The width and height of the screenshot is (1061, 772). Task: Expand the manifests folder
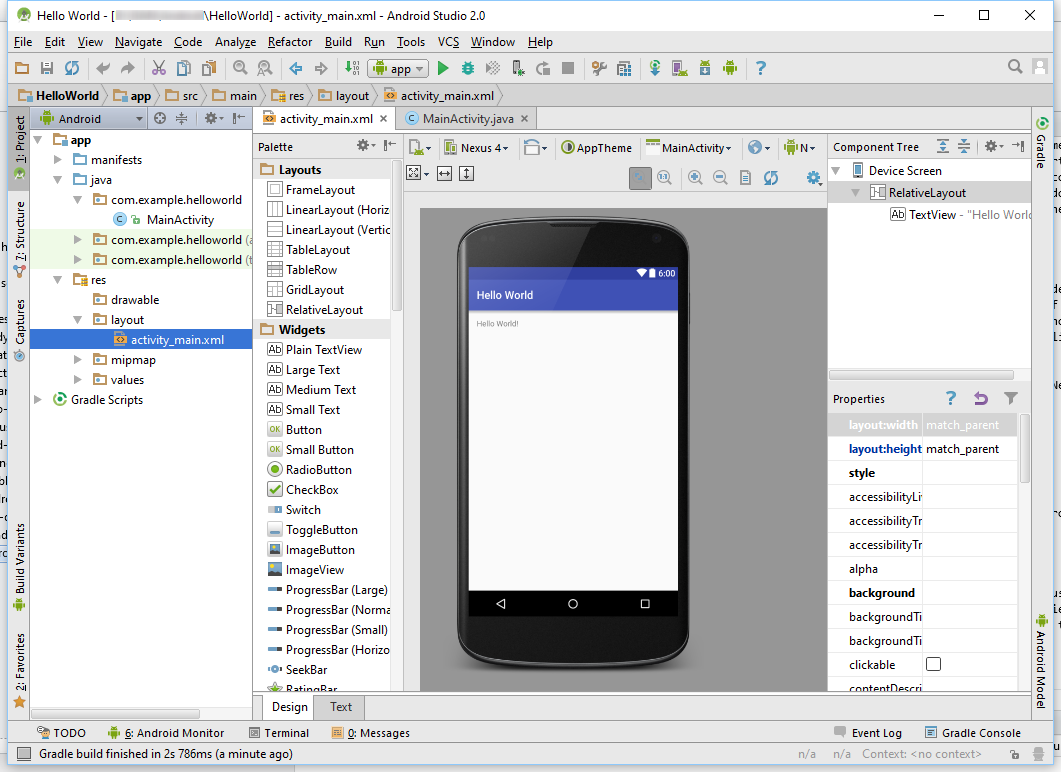(x=58, y=160)
